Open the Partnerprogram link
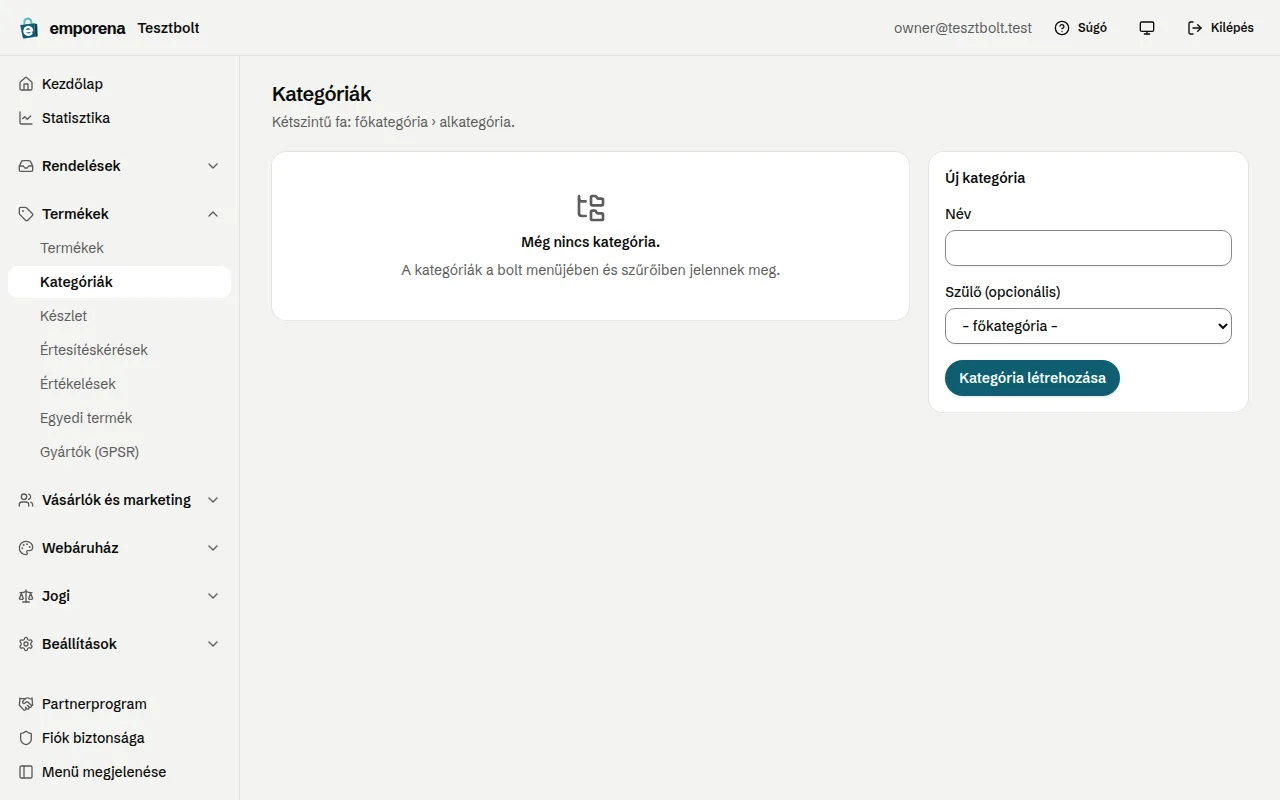The height and width of the screenshot is (800, 1280). [94, 704]
